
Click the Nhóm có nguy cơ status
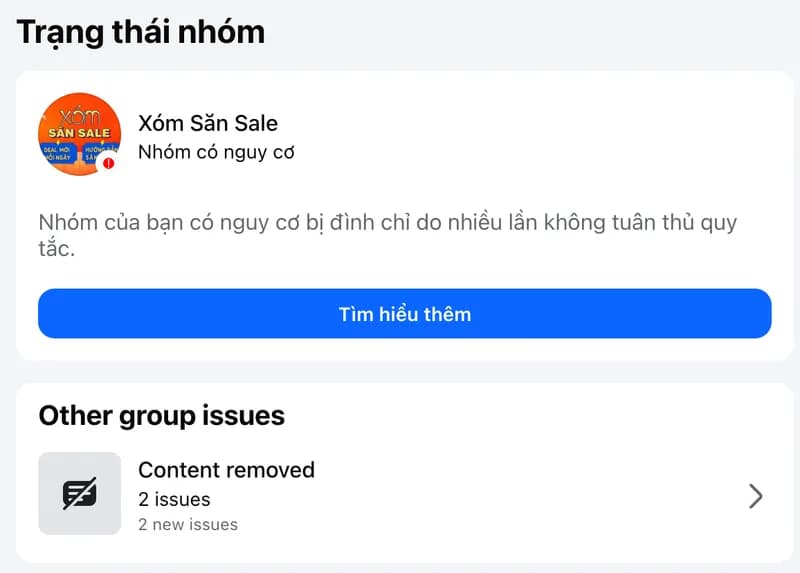point(215,153)
